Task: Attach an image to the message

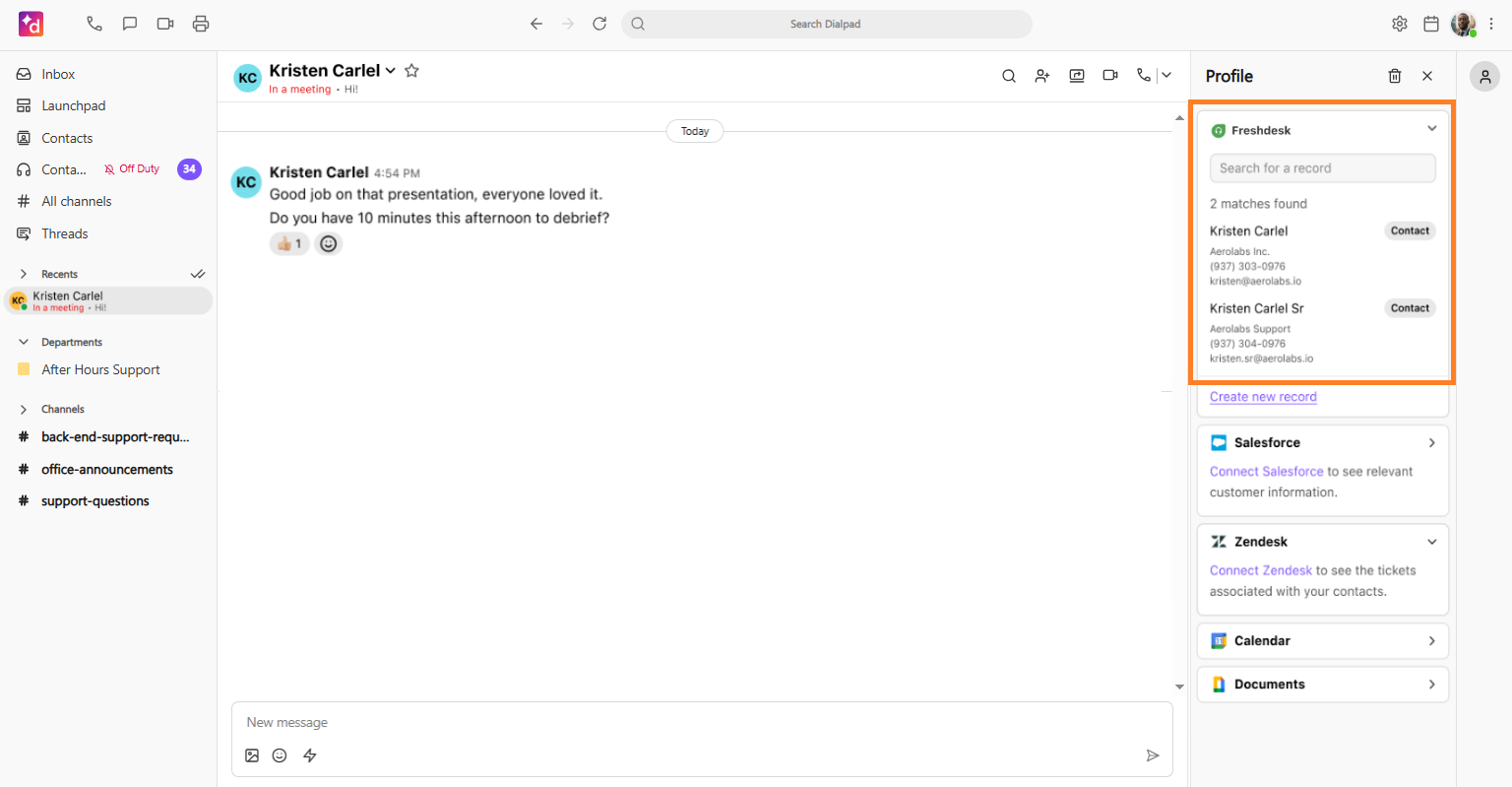Action: [252, 755]
